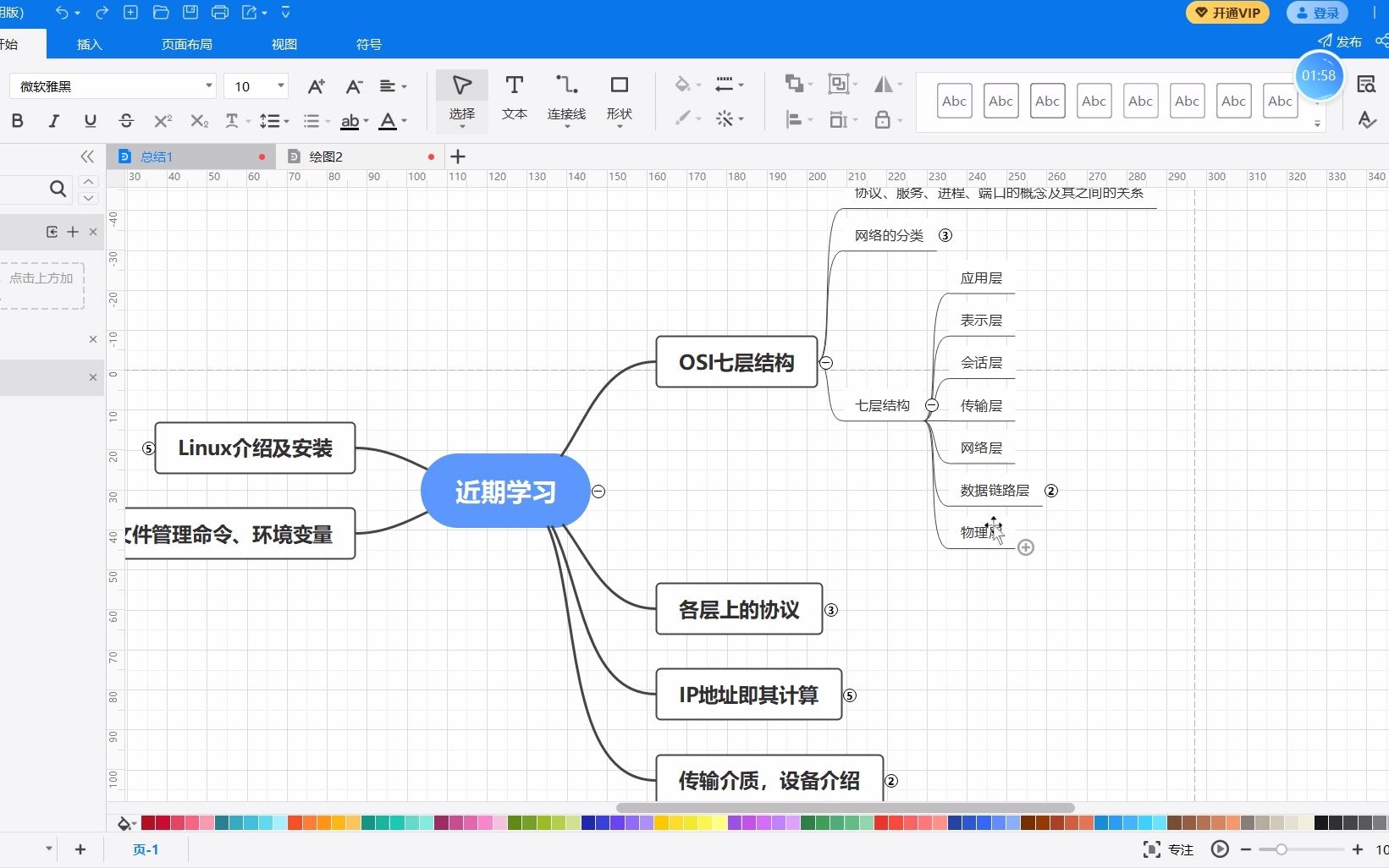This screenshot has width=1389, height=868.
Task: Open the find and replace icon at right
Action: click(1365, 85)
